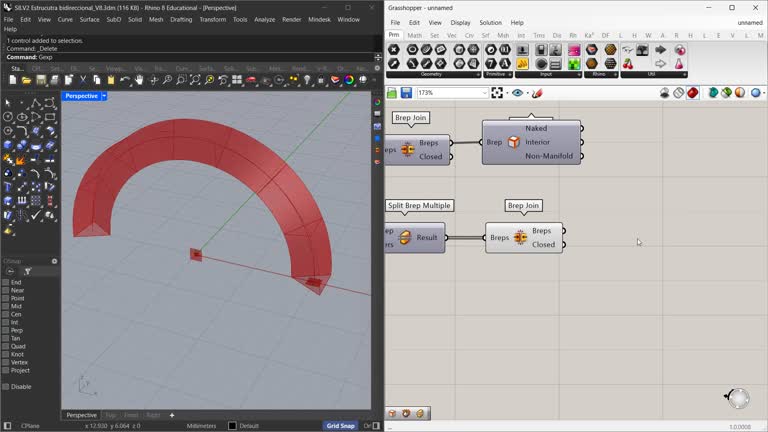
Task: Expand the Geometry panel in Grasshopper ribbon
Action: tap(477, 74)
